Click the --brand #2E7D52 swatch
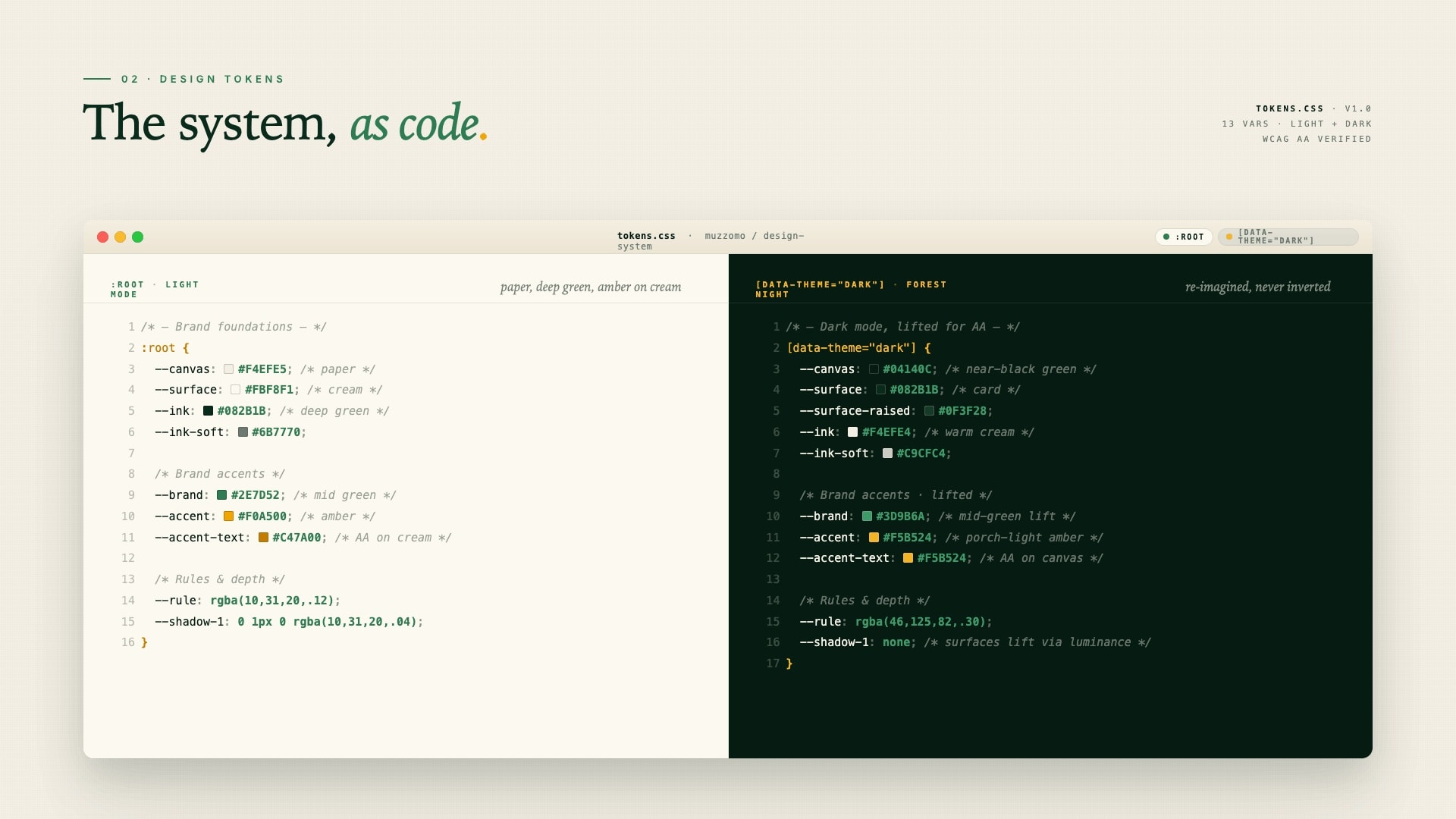1456x819 pixels. (x=221, y=495)
